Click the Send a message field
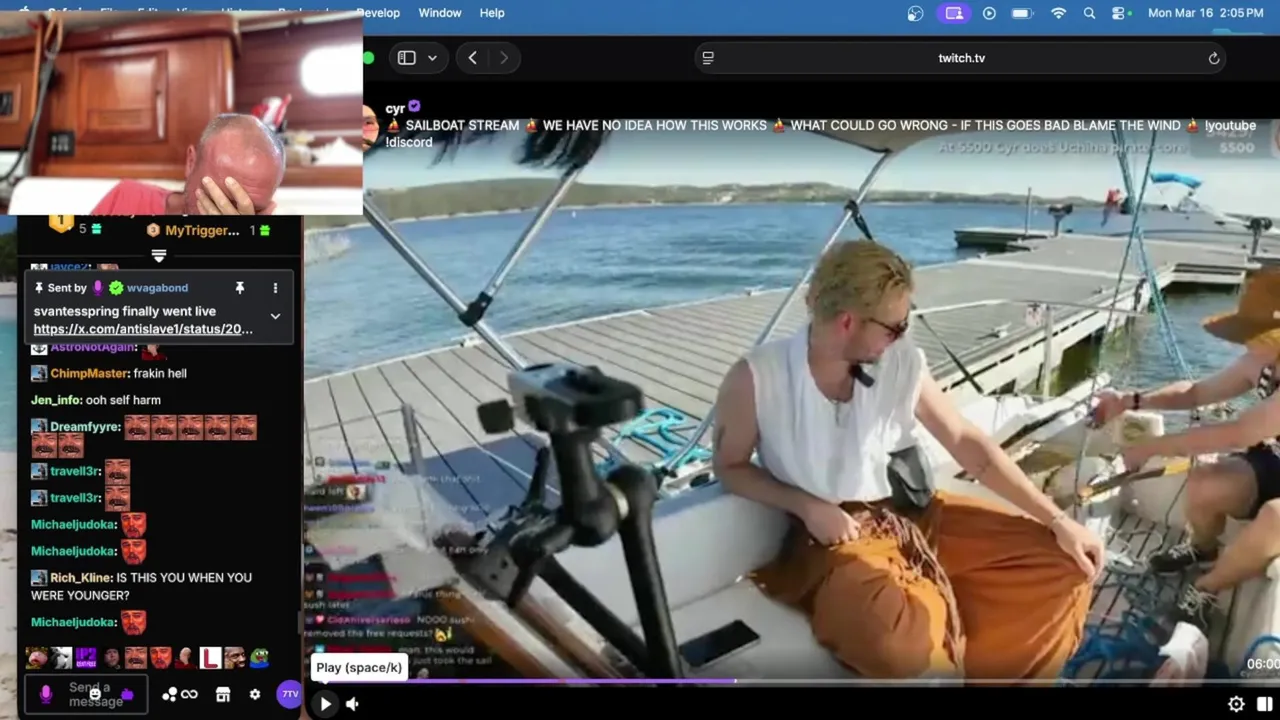 pos(87,694)
